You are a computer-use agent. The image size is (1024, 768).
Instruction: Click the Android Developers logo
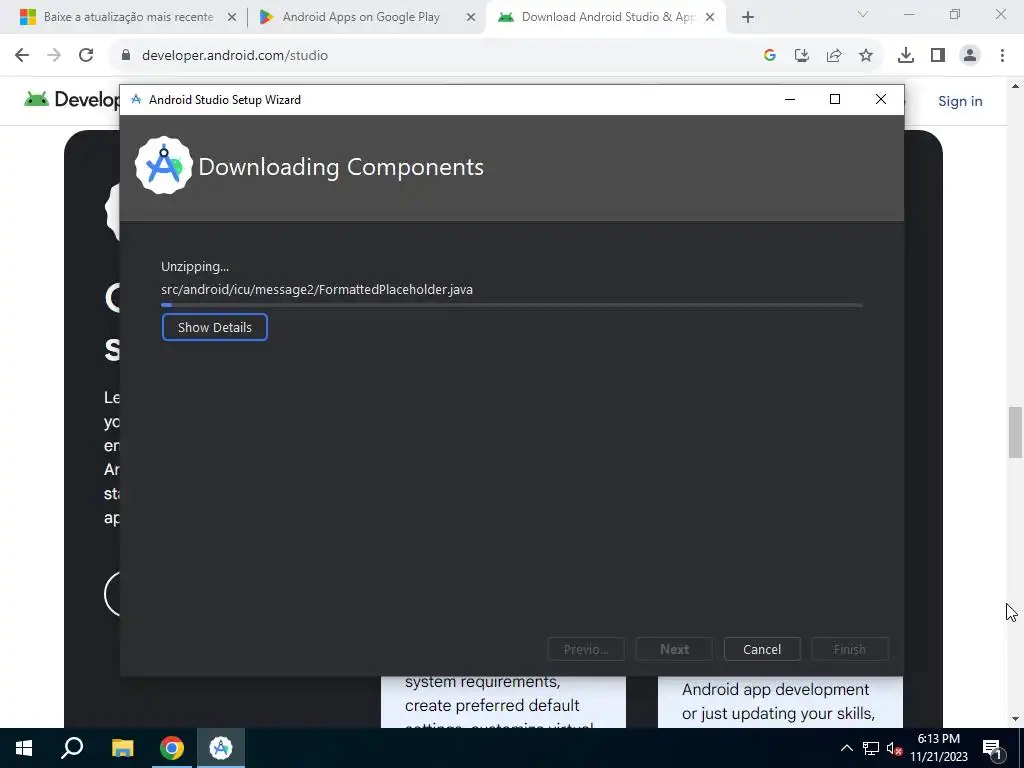click(72, 99)
